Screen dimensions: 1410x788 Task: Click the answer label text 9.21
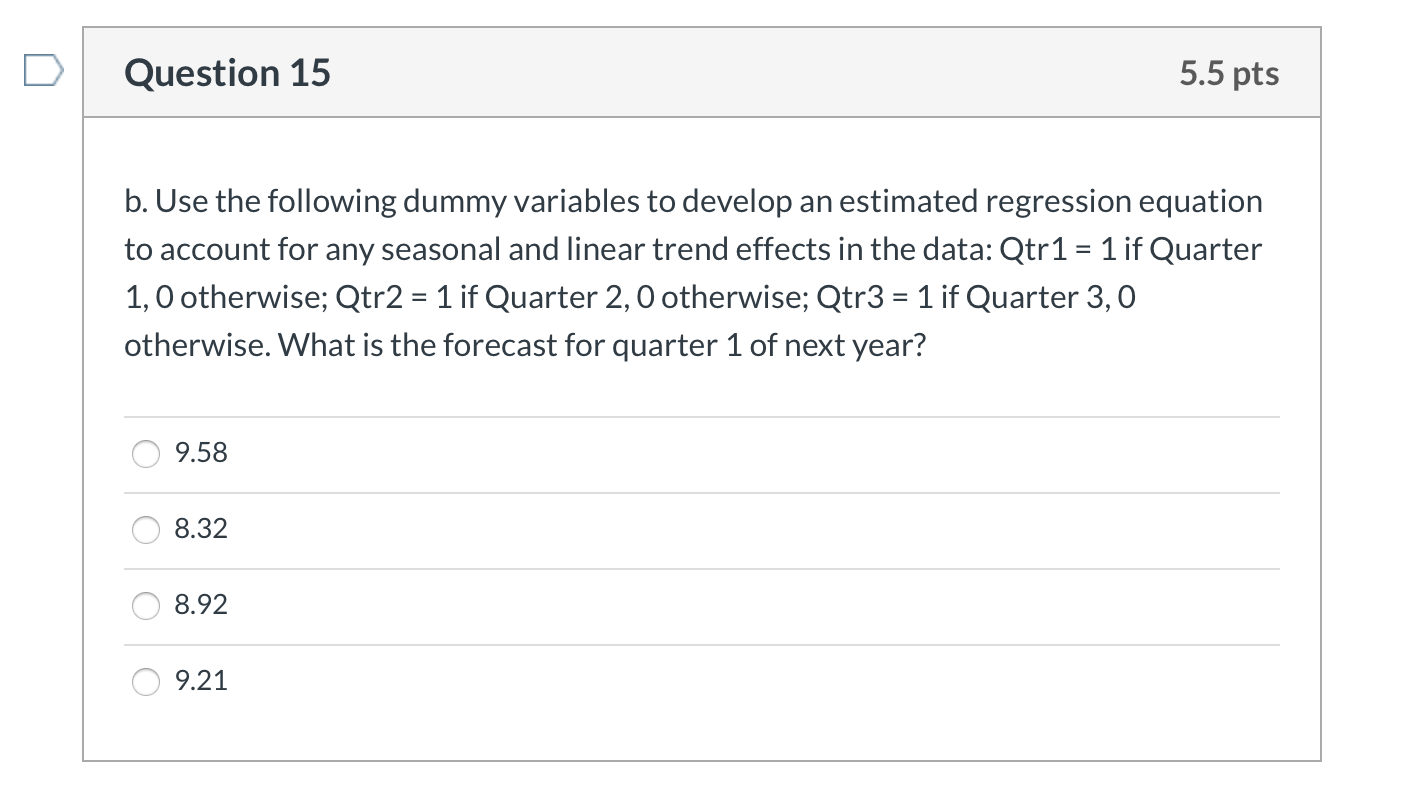pos(201,682)
